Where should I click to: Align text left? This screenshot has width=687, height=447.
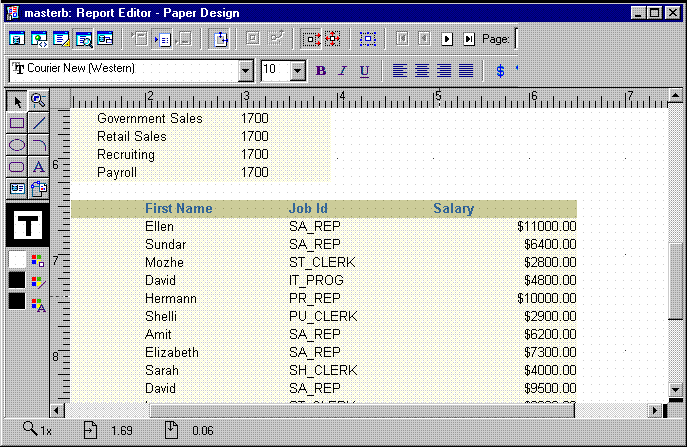400,71
